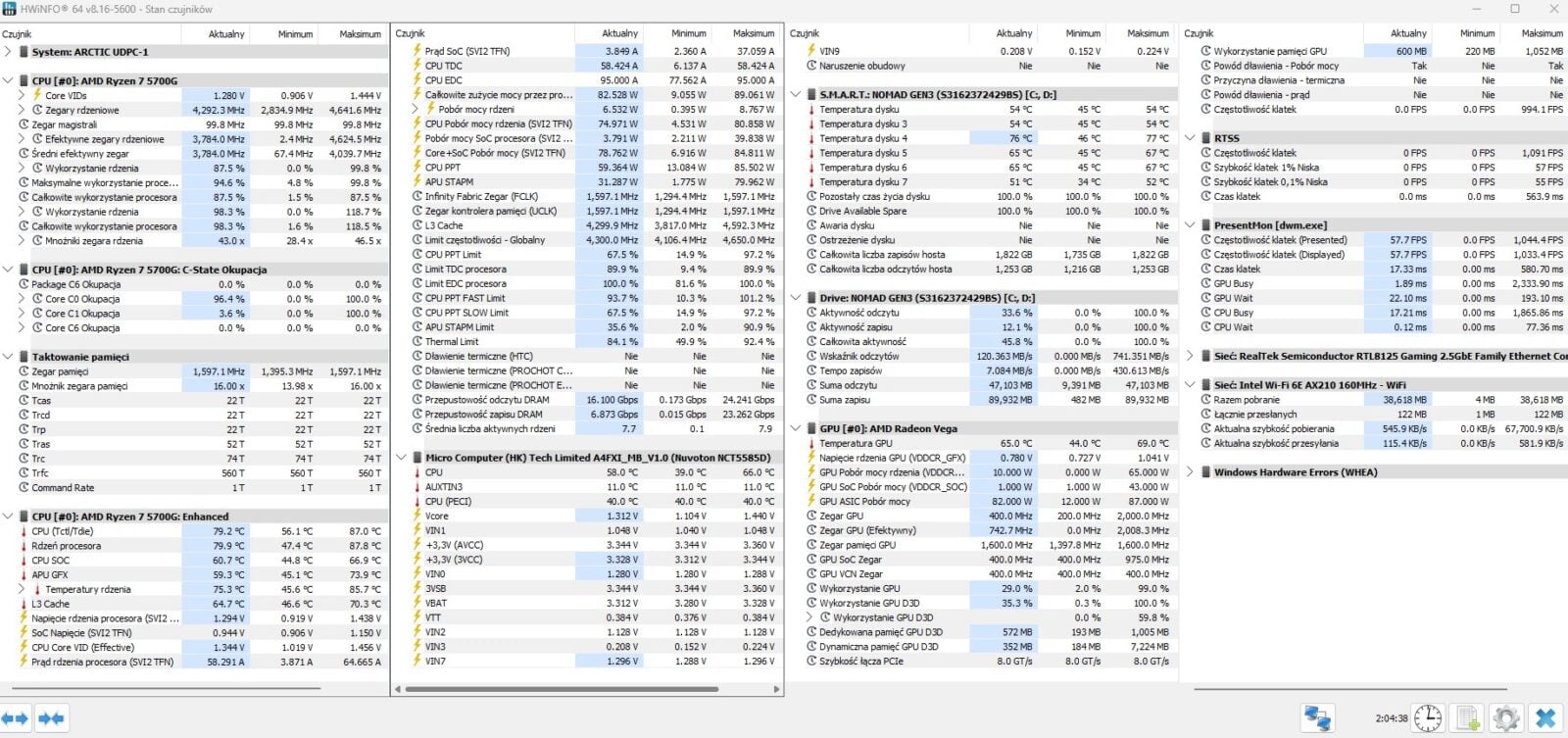Click the expand layout arrows button
Image resolution: width=1568 pixels, height=738 pixels.
point(15,718)
